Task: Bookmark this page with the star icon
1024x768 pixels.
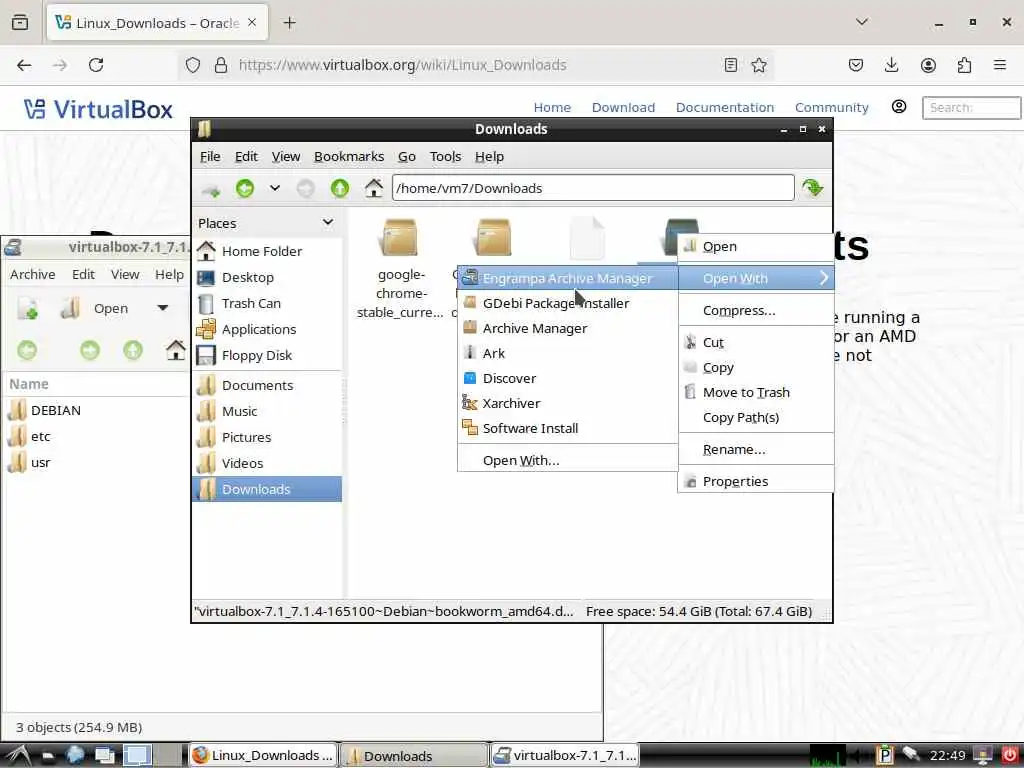Action: pyautogui.click(x=759, y=65)
